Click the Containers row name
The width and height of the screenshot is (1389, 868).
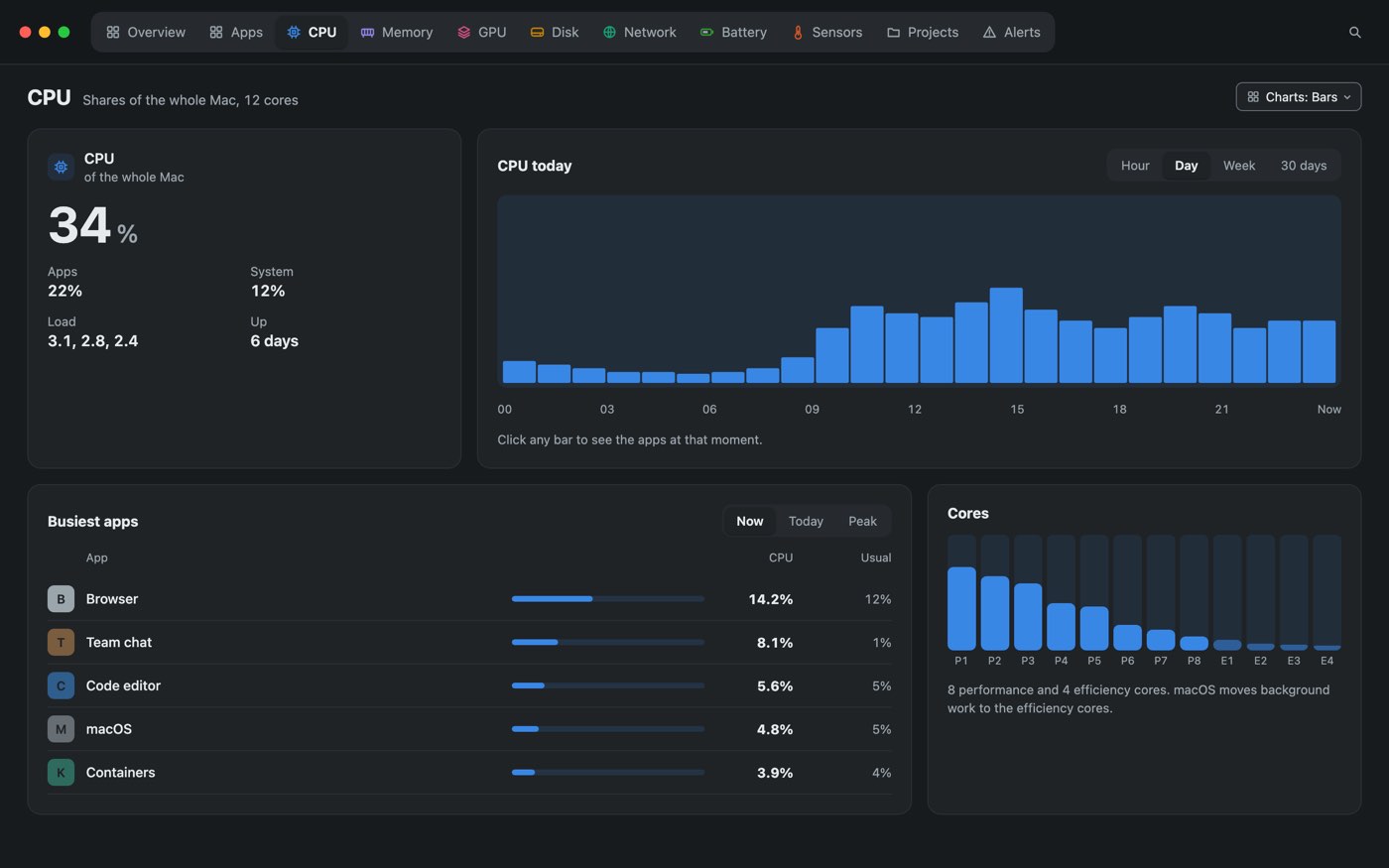coord(120,772)
